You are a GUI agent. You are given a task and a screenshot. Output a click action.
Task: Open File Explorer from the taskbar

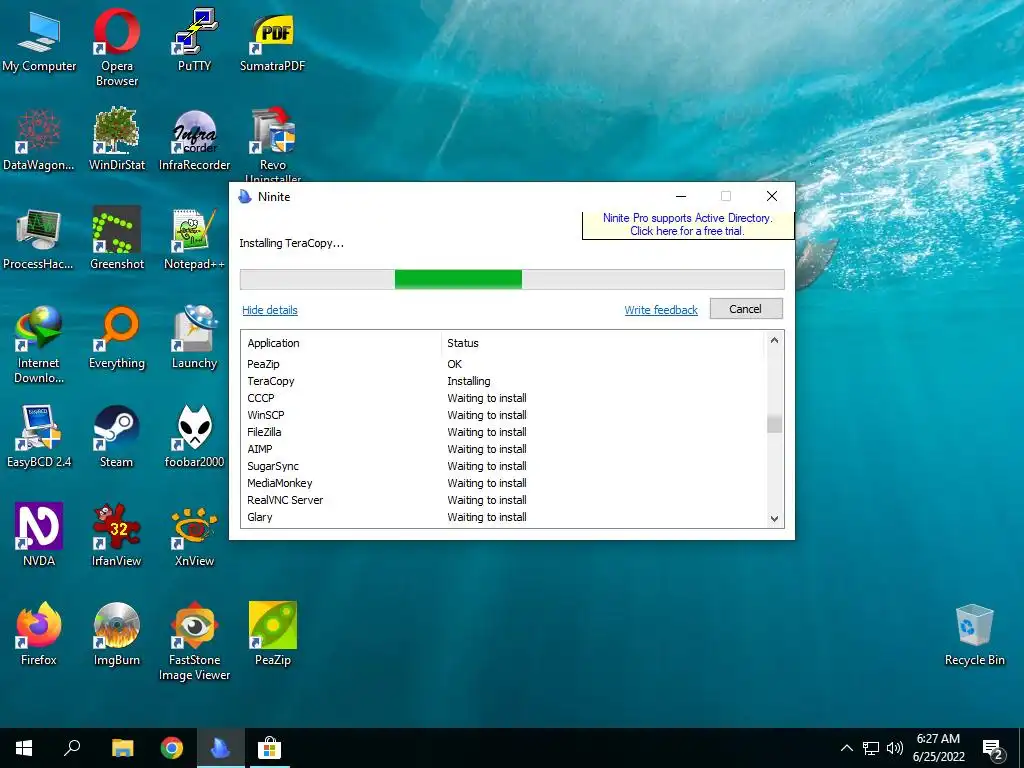(x=122, y=748)
